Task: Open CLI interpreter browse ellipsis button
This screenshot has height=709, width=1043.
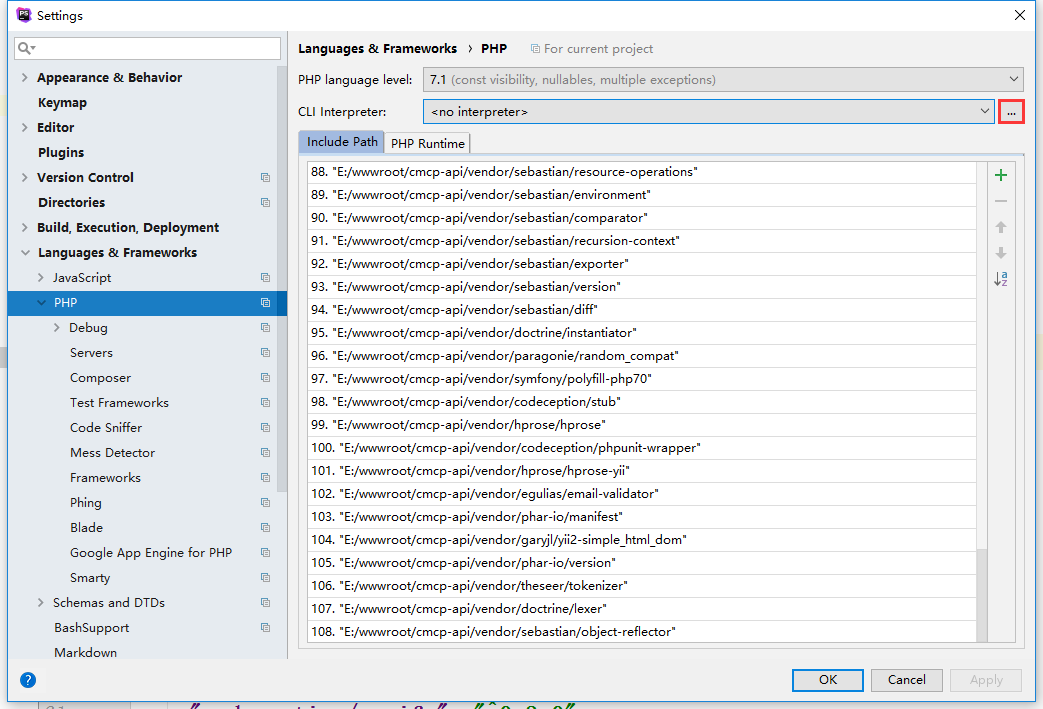Action: (1011, 113)
